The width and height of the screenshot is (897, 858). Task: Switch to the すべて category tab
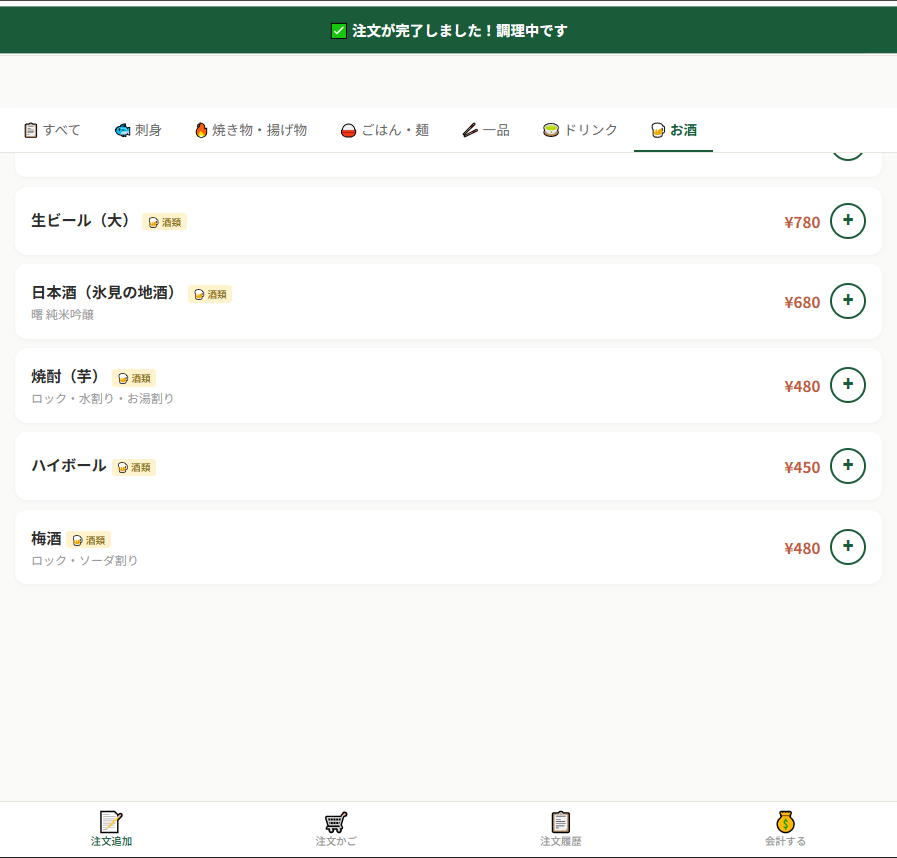52,130
